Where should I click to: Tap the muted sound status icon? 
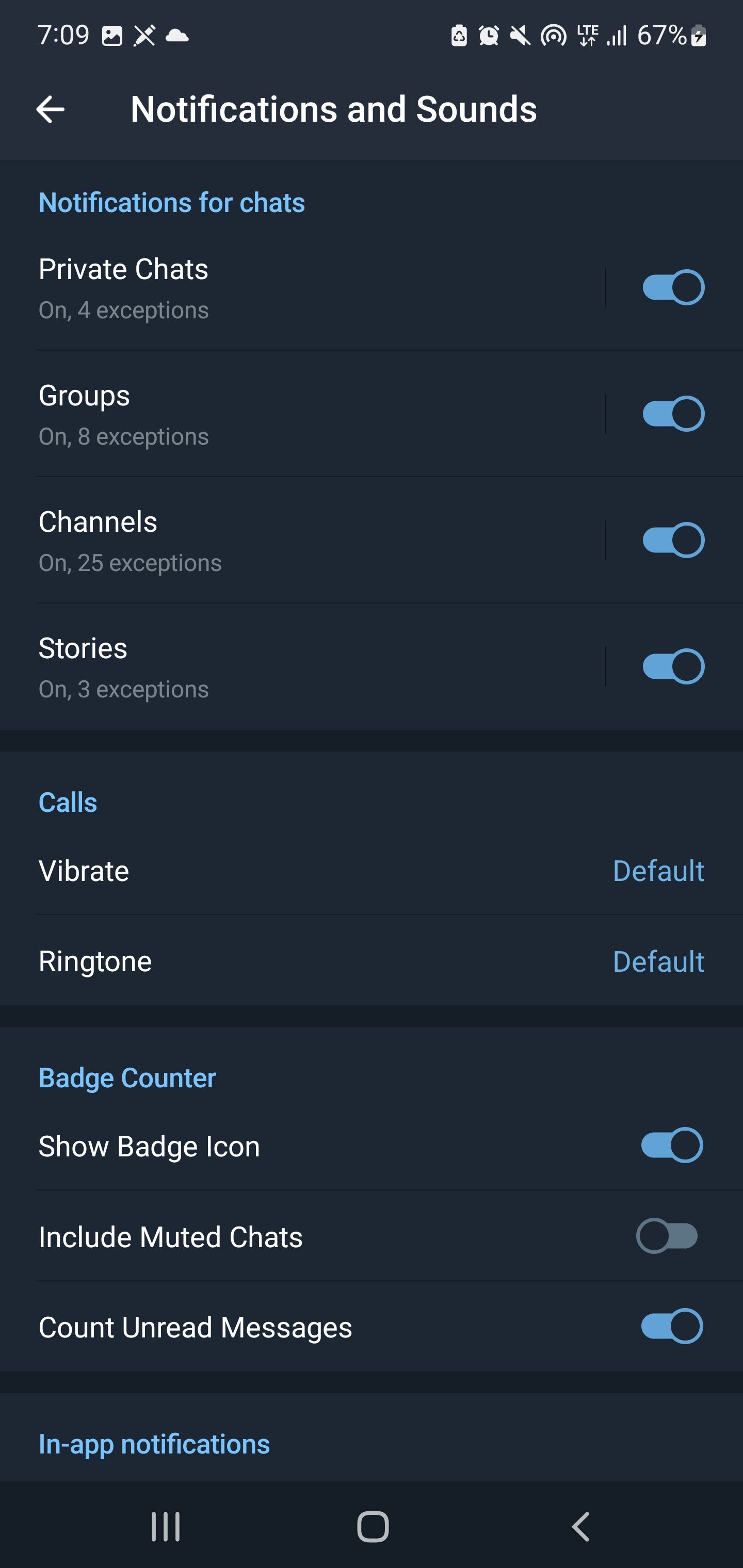coord(520,36)
